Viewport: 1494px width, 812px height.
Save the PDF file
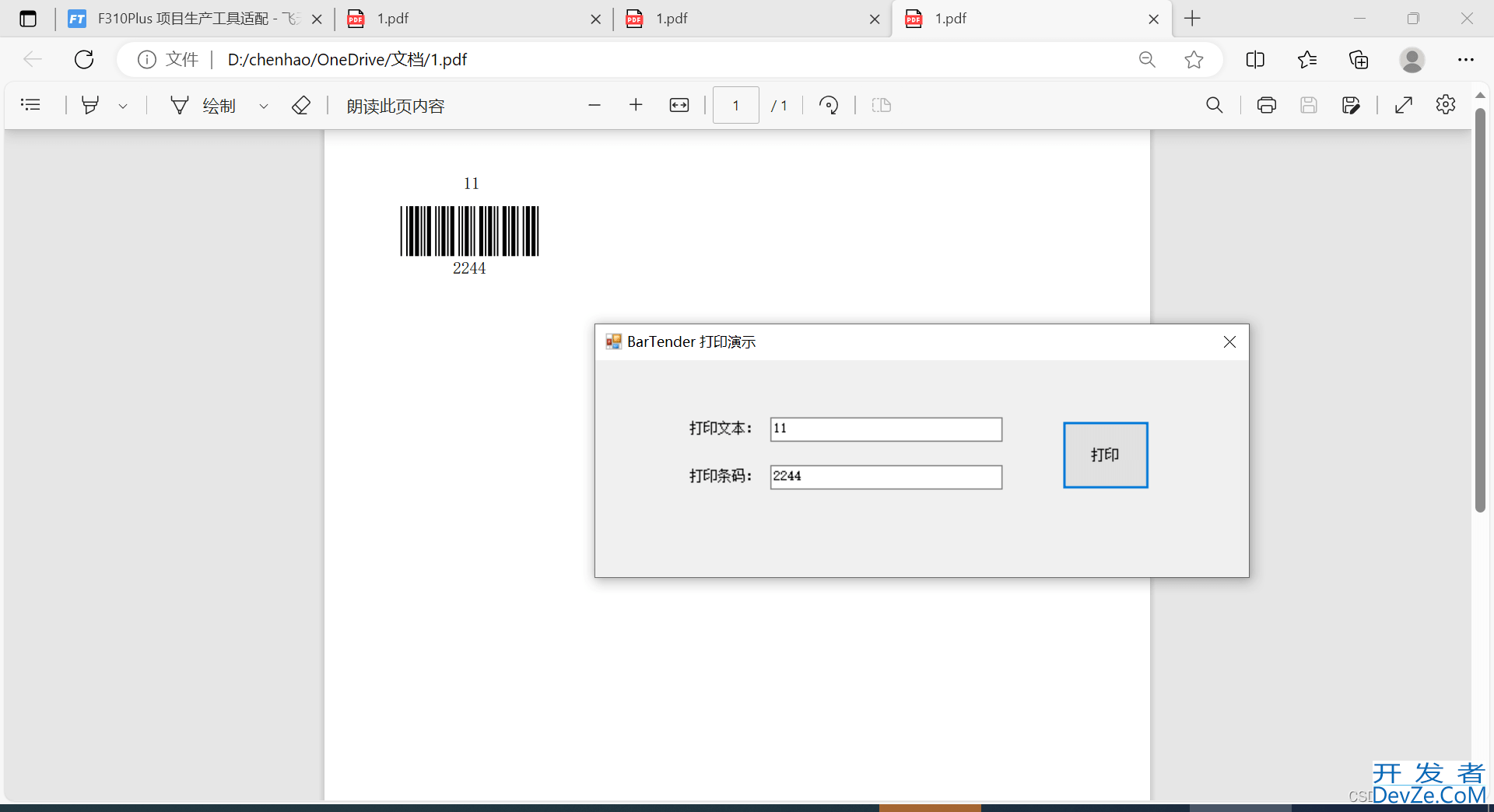(1309, 105)
